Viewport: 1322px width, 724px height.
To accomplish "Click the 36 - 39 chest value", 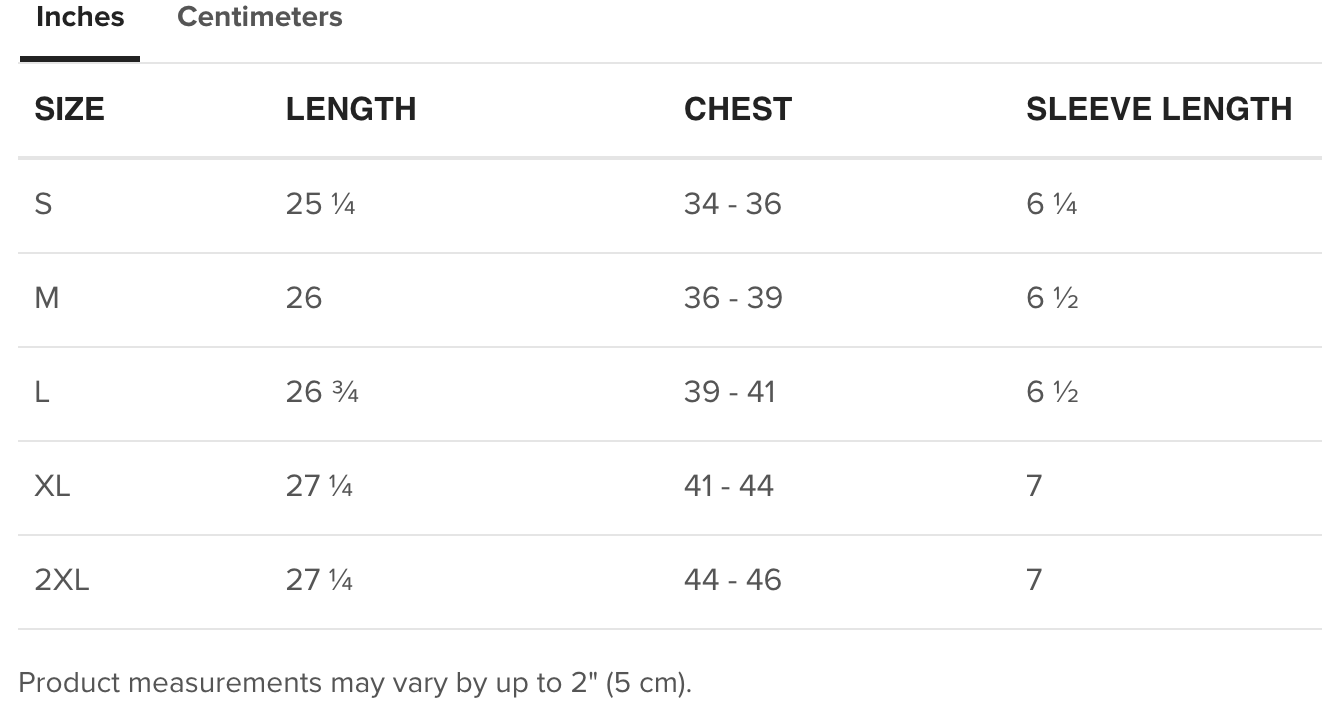I will click(x=733, y=298).
